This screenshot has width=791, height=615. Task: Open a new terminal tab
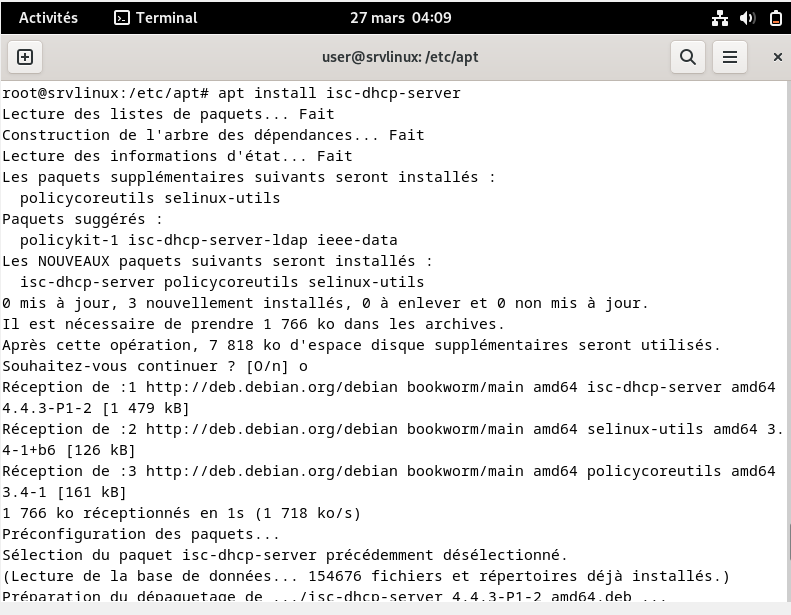pyautogui.click(x=25, y=57)
